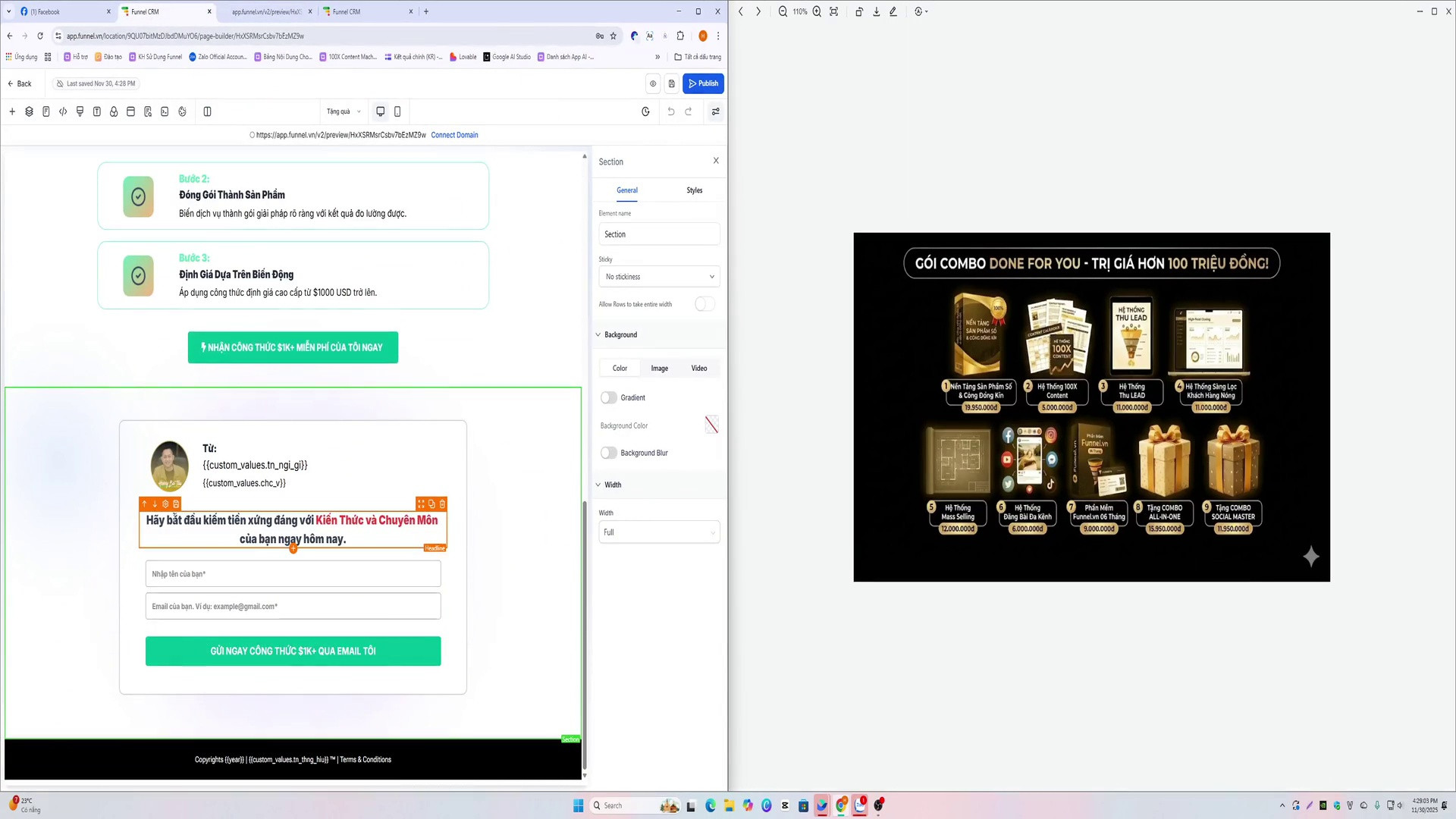Enable the Gradient background switch
This screenshot has width=1456, height=819.
click(609, 397)
